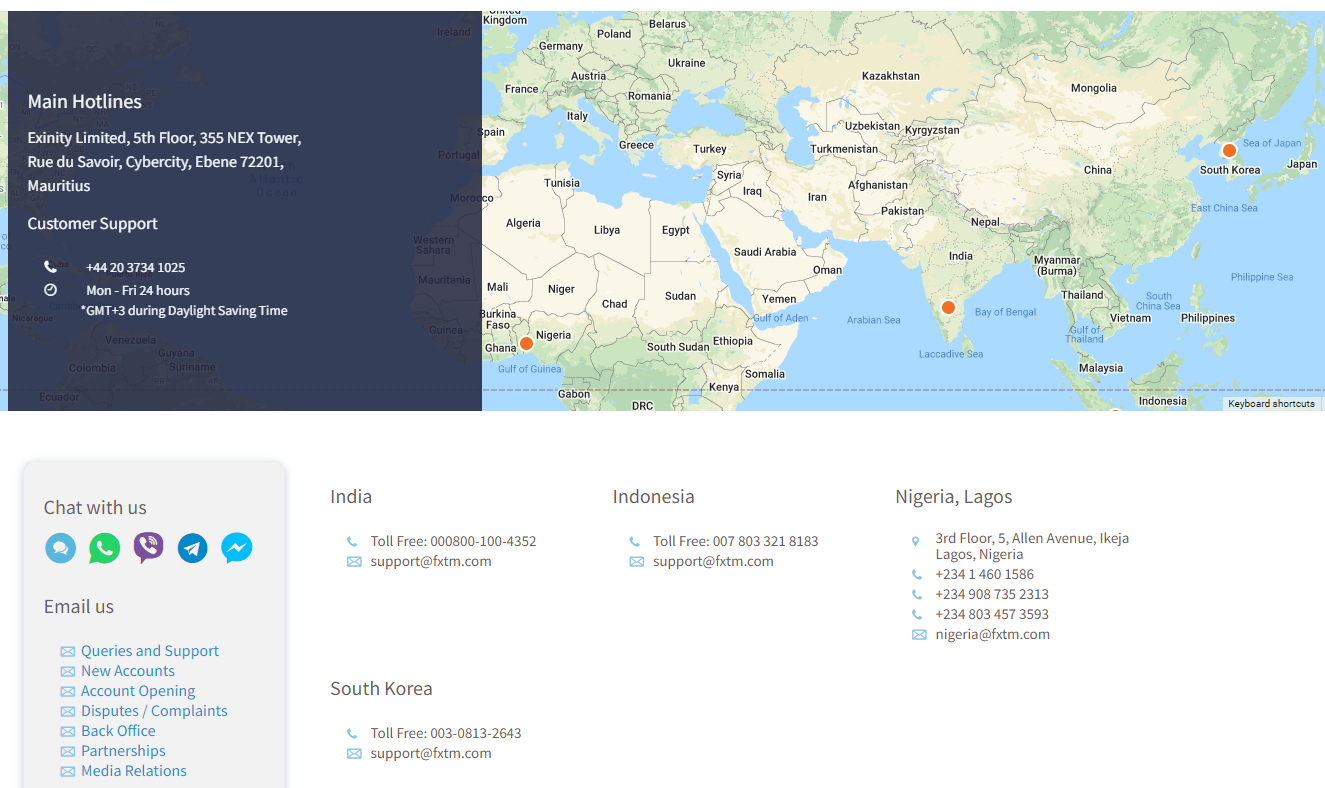Click the Nigeria orange map marker
The width and height of the screenshot is (1325, 788).
click(x=526, y=343)
